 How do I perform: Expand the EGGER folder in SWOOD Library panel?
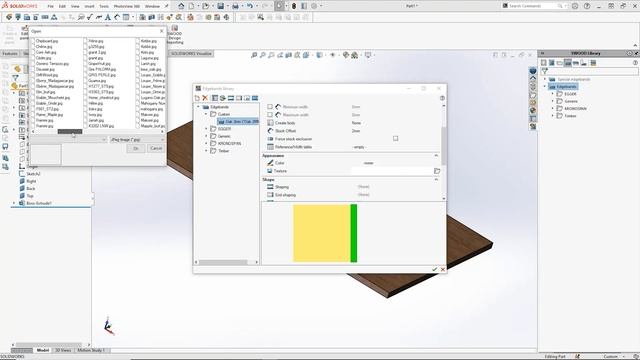(553, 94)
